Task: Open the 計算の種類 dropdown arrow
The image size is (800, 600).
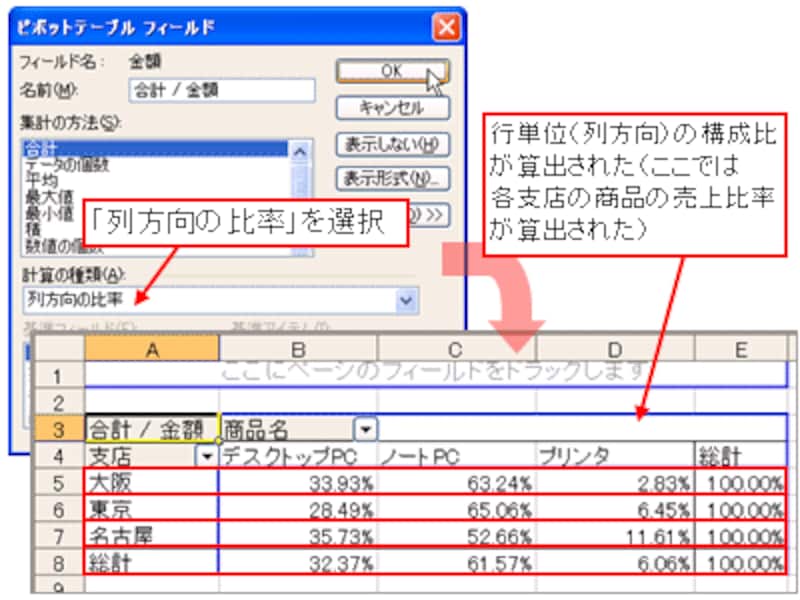Action: [407, 301]
